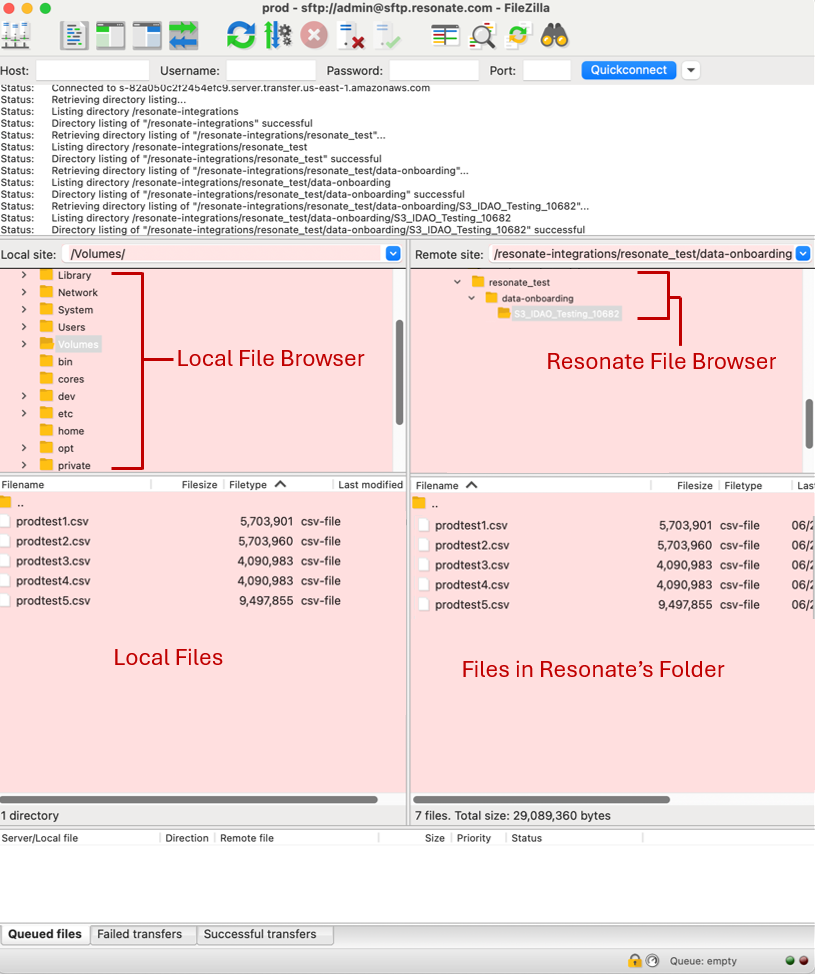Select S3_IDAO_Testing_10682 remote folder
This screenshot has height=974, width=815.
(x=566, y=314)
